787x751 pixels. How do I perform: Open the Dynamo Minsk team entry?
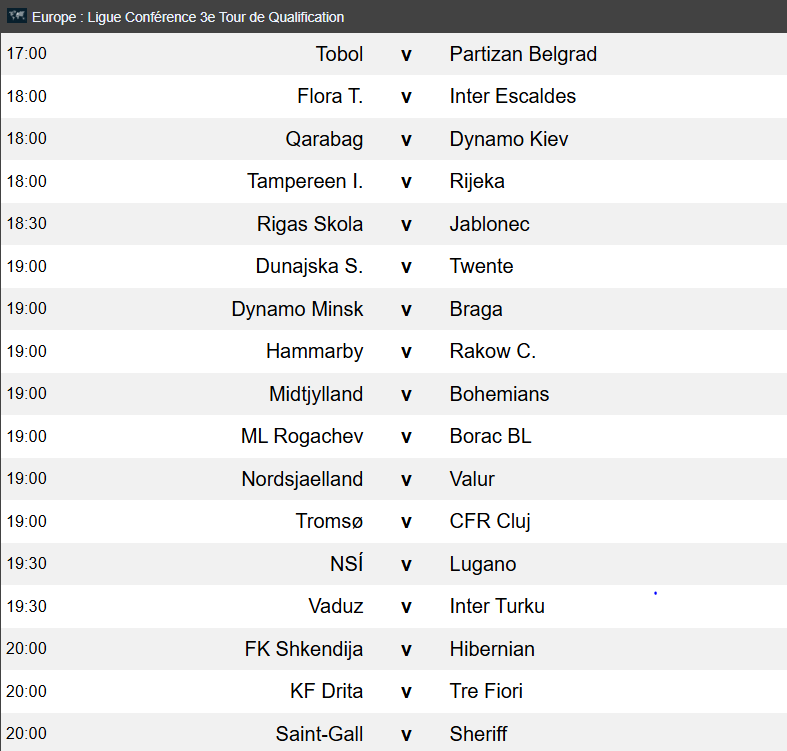pos(297,309)
